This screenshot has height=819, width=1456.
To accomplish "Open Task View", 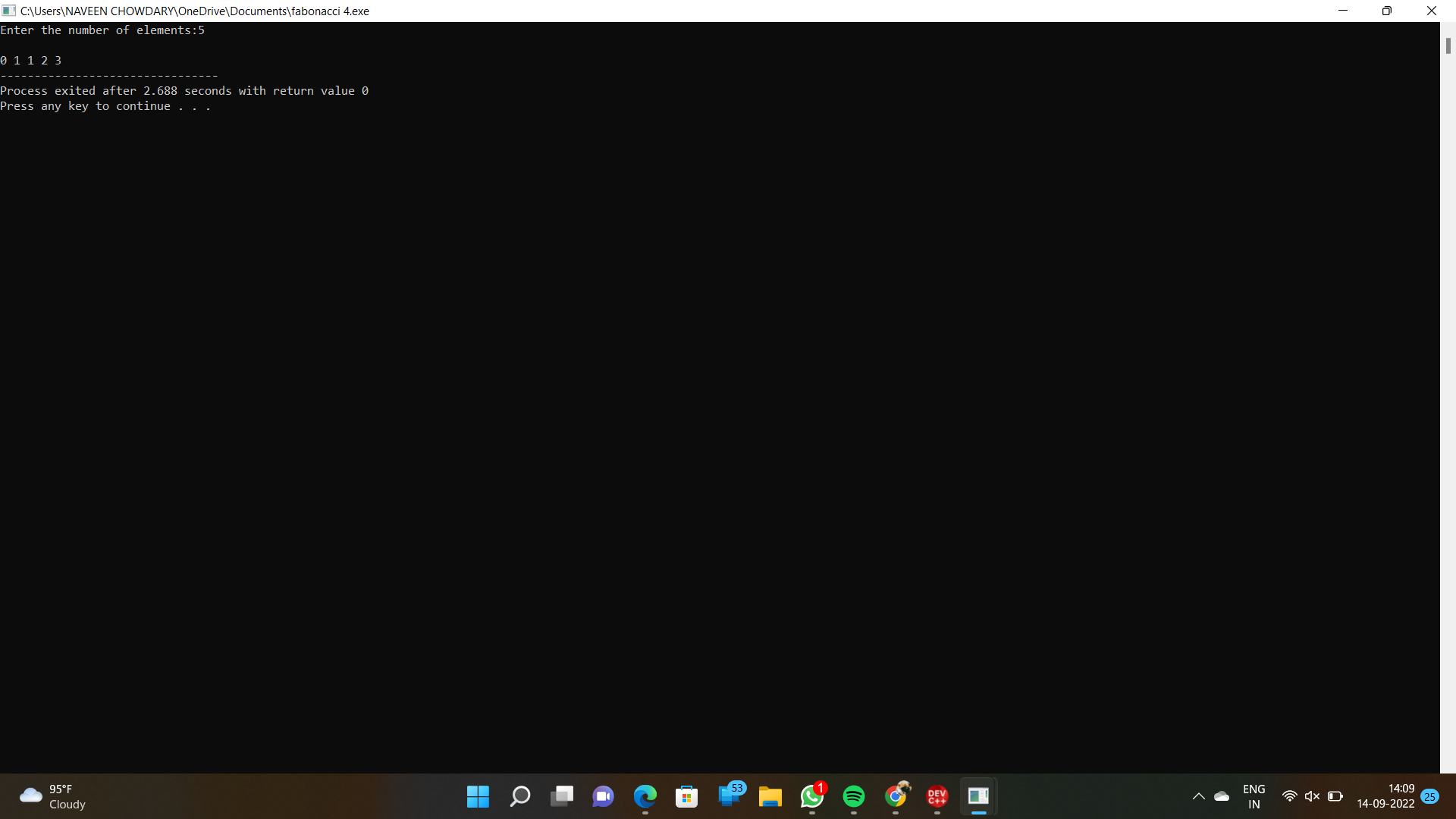I will (x=562, y=796).
